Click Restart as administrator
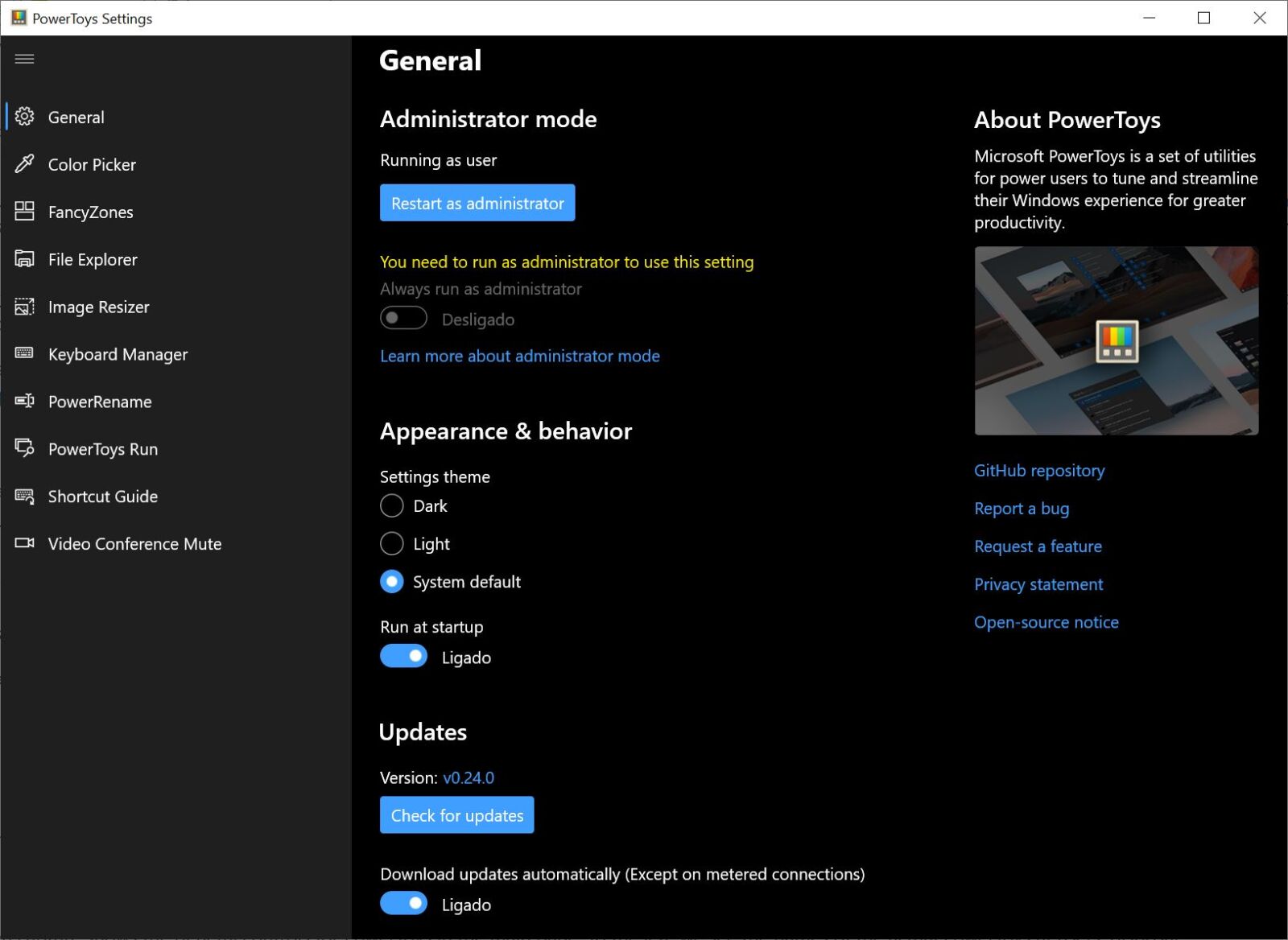Screen dimensions: 1288x940 pos(477,203)
